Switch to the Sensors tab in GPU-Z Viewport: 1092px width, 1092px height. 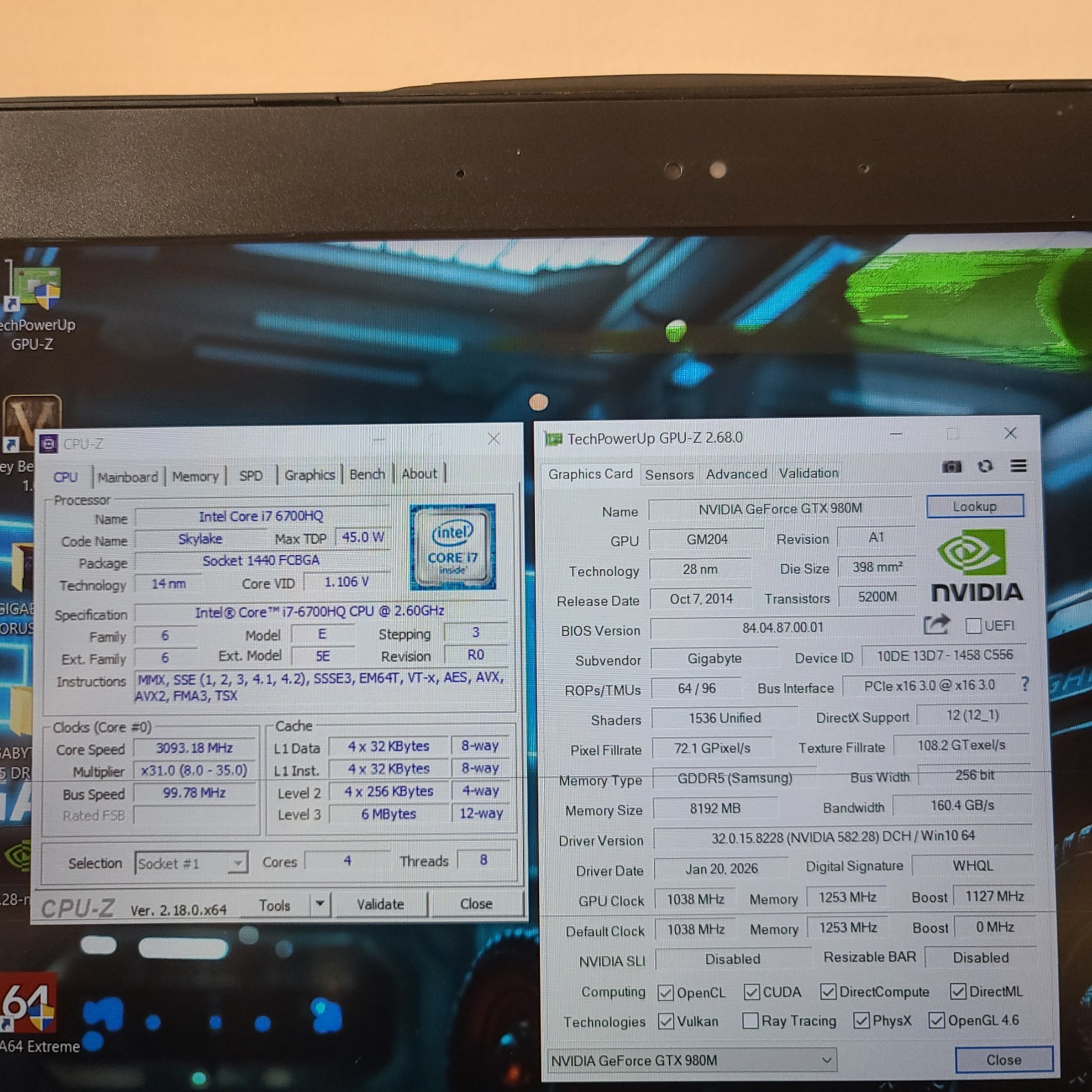click(x=669, y=475)
